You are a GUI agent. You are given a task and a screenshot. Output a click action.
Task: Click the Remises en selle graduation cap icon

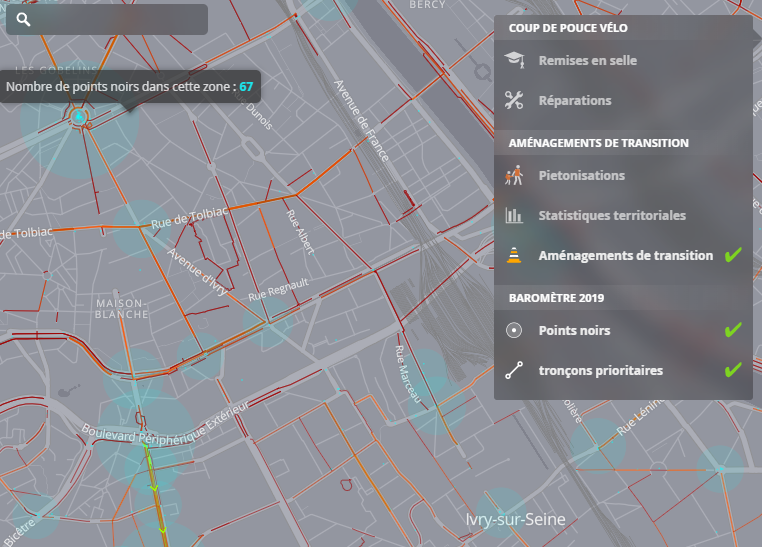point(514,60)
